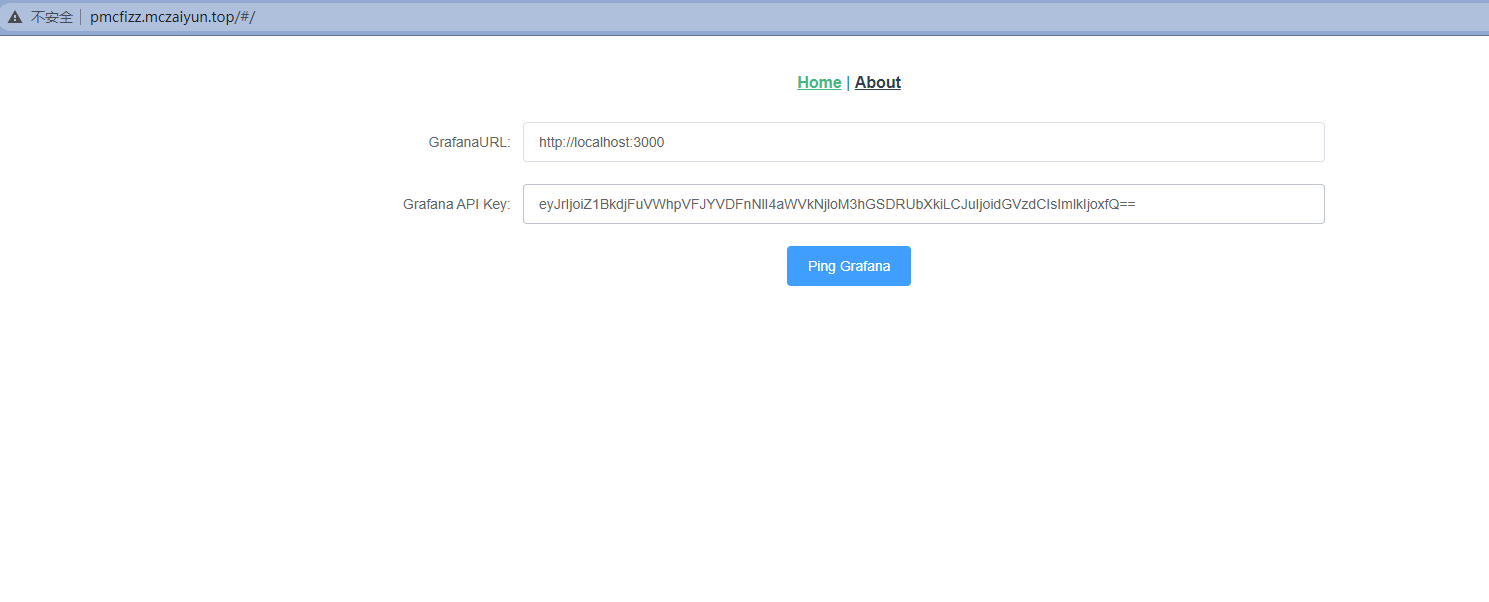Viewport: 1489px width, 602px height.
Task: Open the About navigation link
Action: tap(878, 82)
